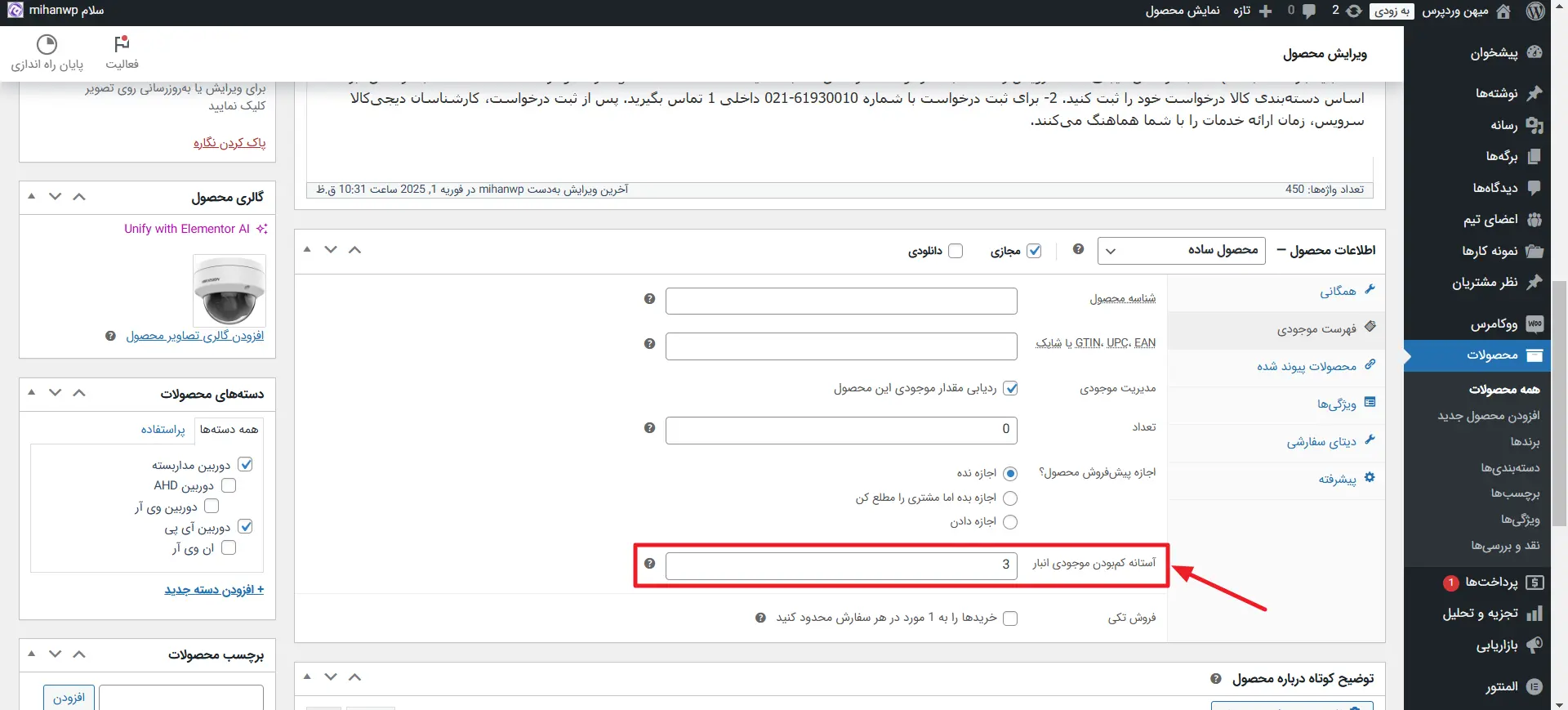Click the المنتور Elementor icon

coord(1535,687)
